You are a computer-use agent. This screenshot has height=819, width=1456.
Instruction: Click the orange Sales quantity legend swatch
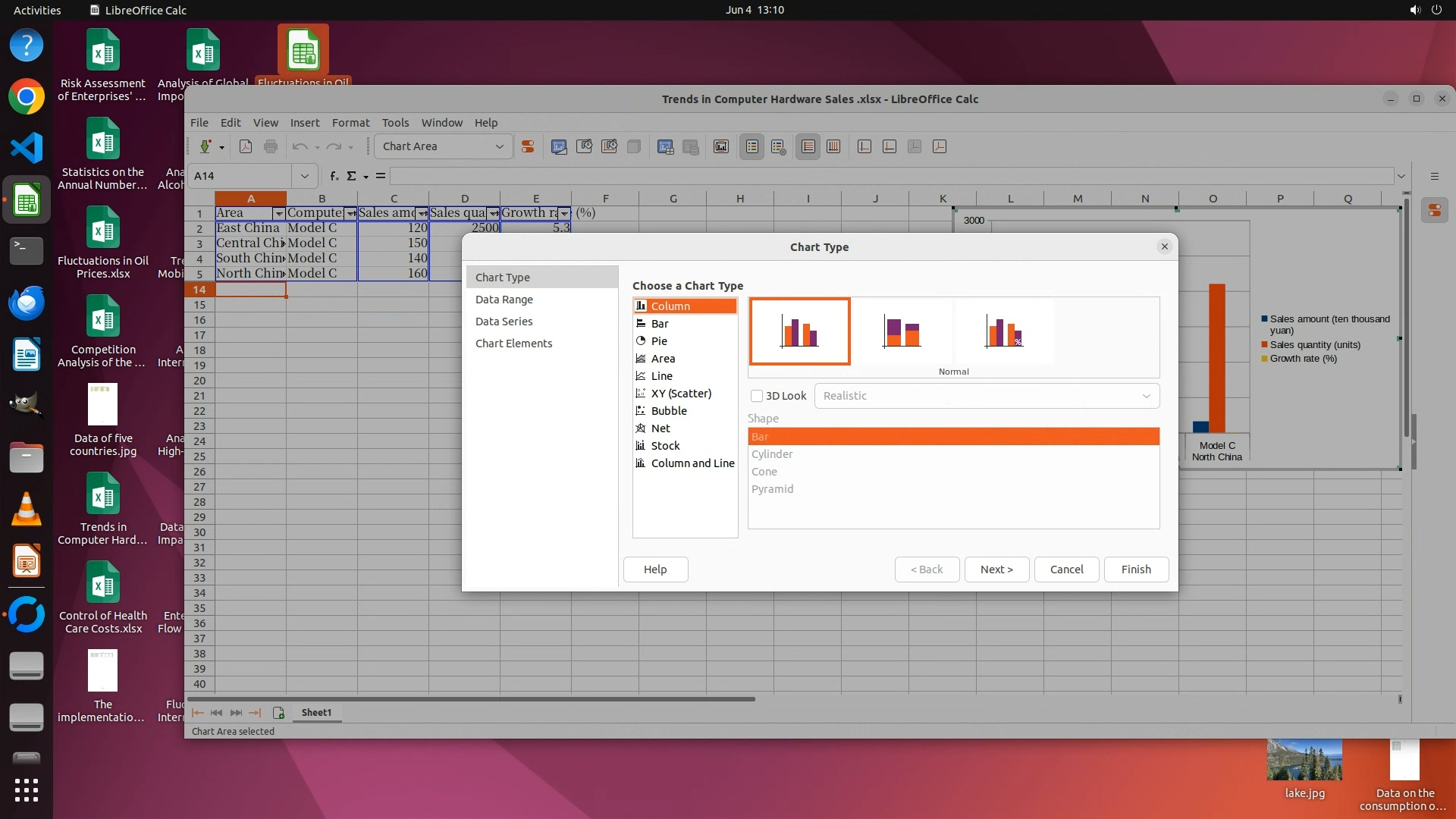tap(1265, 345)
